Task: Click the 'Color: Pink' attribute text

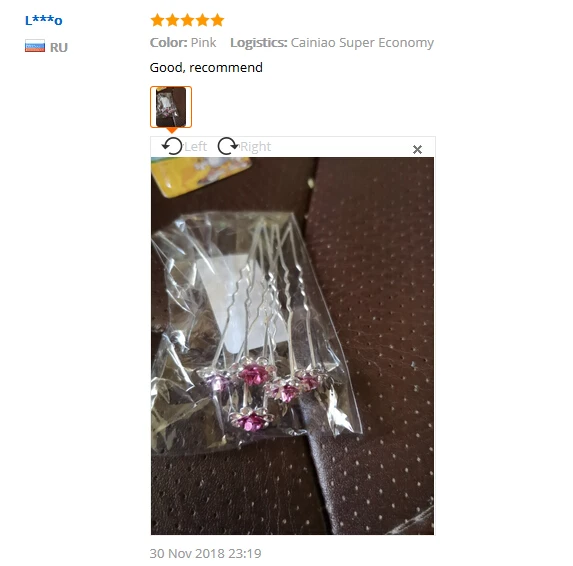Action: tap(183, 42)
